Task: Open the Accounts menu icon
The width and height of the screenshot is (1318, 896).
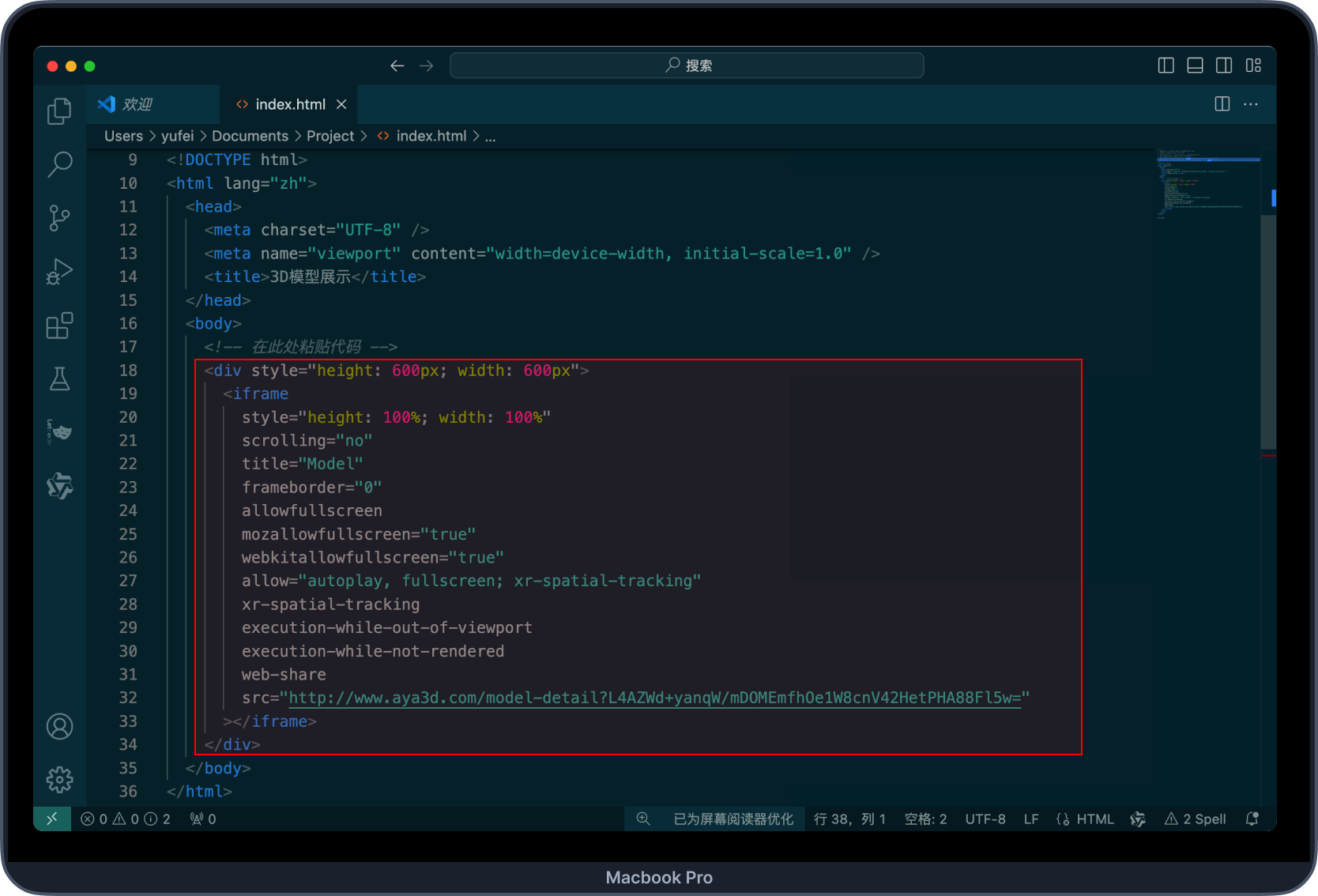Action: pyautogui.click(x=59, y=726)
